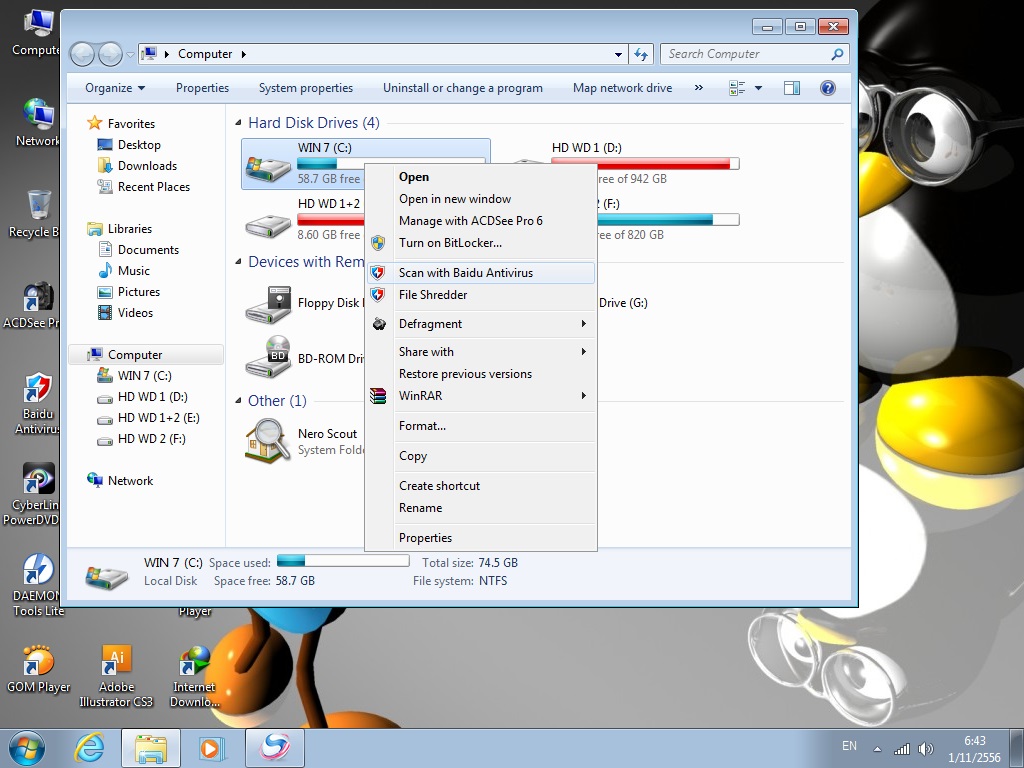Select Scan with Baidu Antivirus
Viewport: 1024px width, 768px height.
click(481, 273)
